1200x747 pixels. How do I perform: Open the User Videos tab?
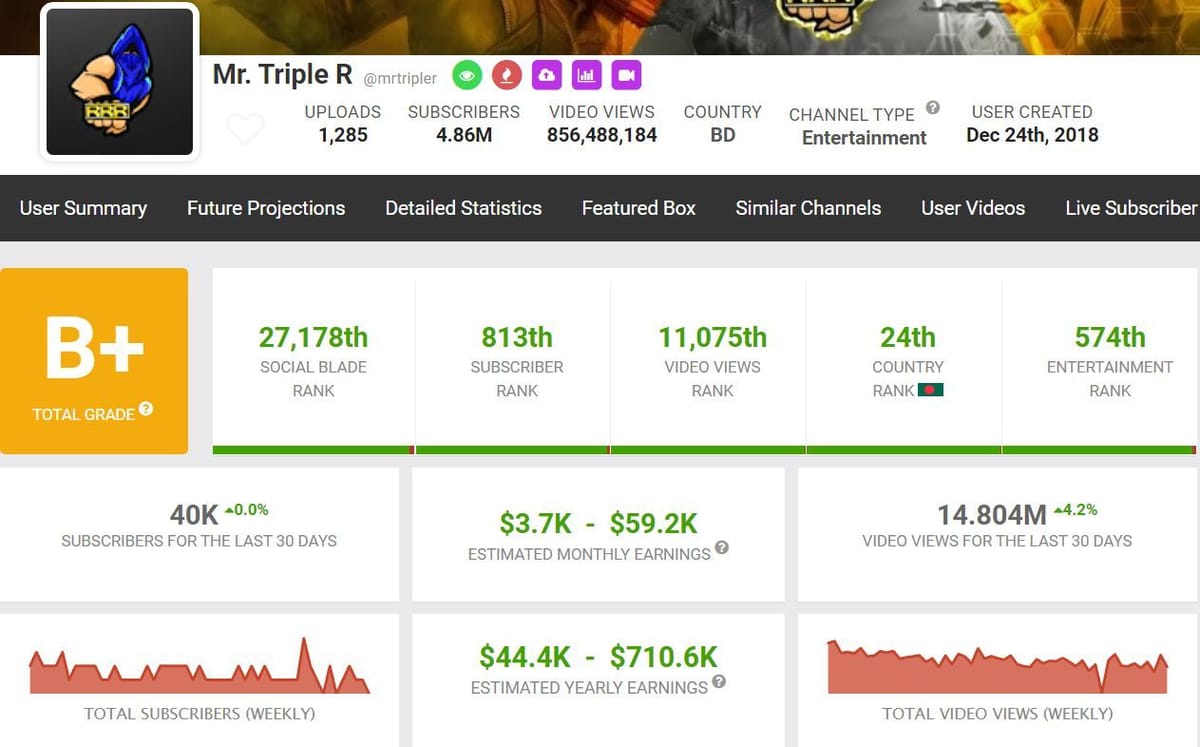[973, 208]
